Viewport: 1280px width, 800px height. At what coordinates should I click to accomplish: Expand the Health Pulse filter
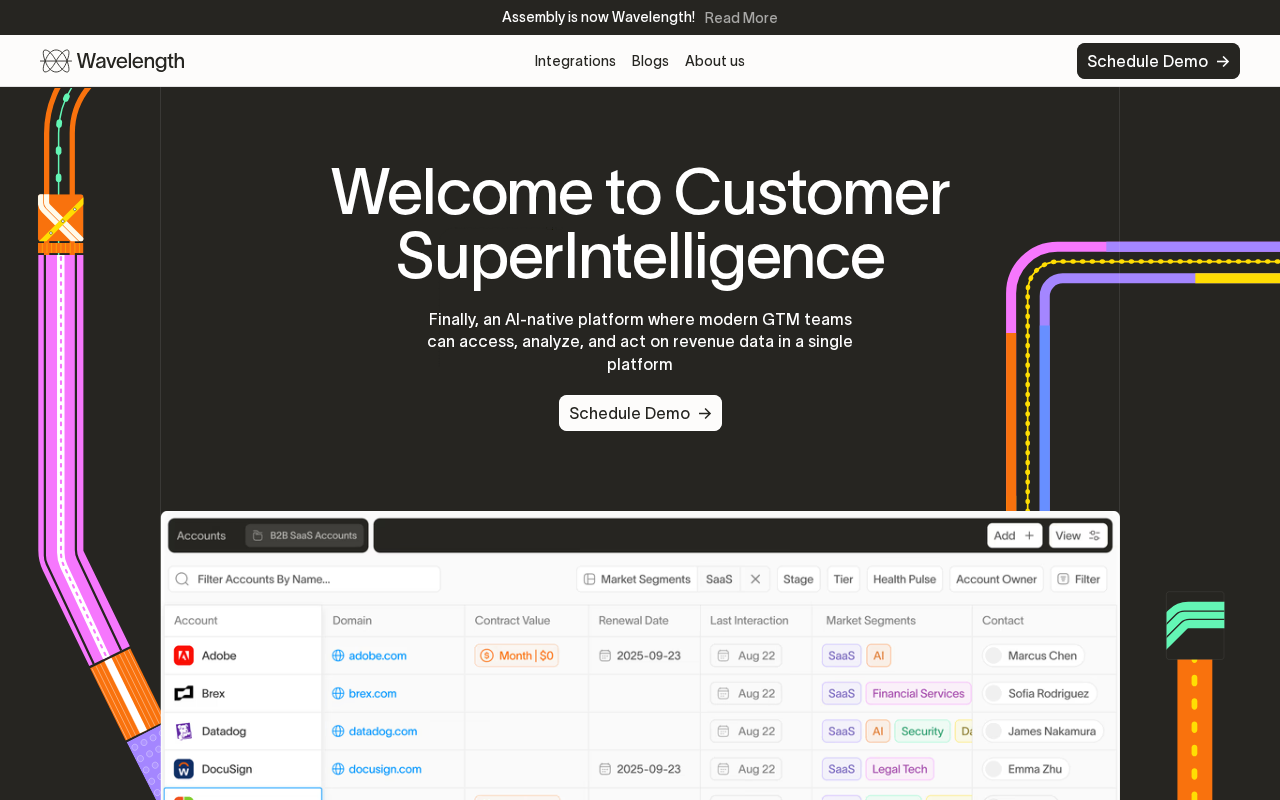(904, 579)
